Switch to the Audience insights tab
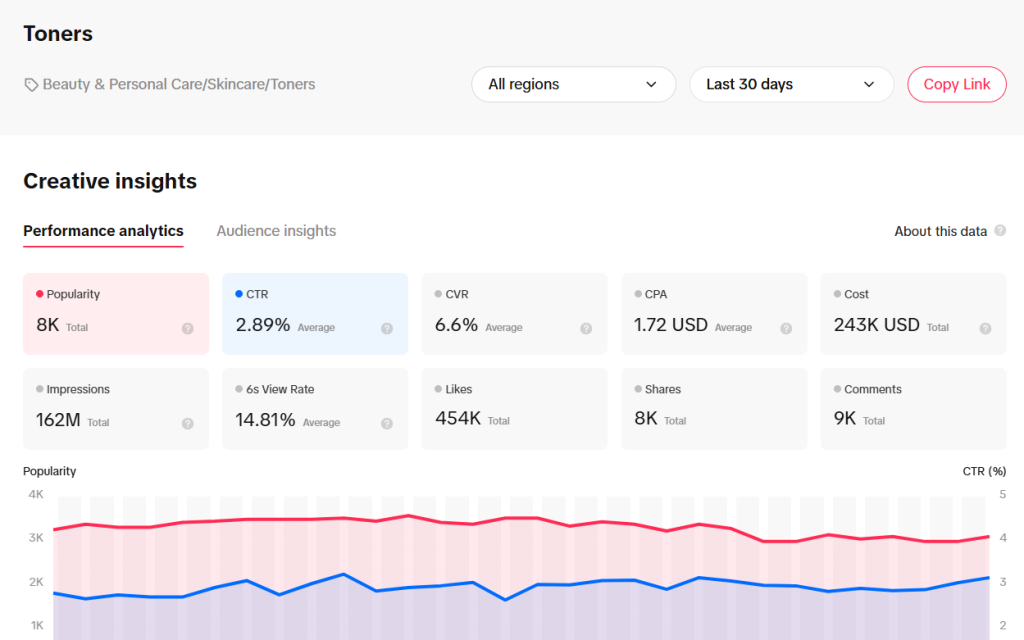The height and width of the screenshot is (640, 1024). 276,231
